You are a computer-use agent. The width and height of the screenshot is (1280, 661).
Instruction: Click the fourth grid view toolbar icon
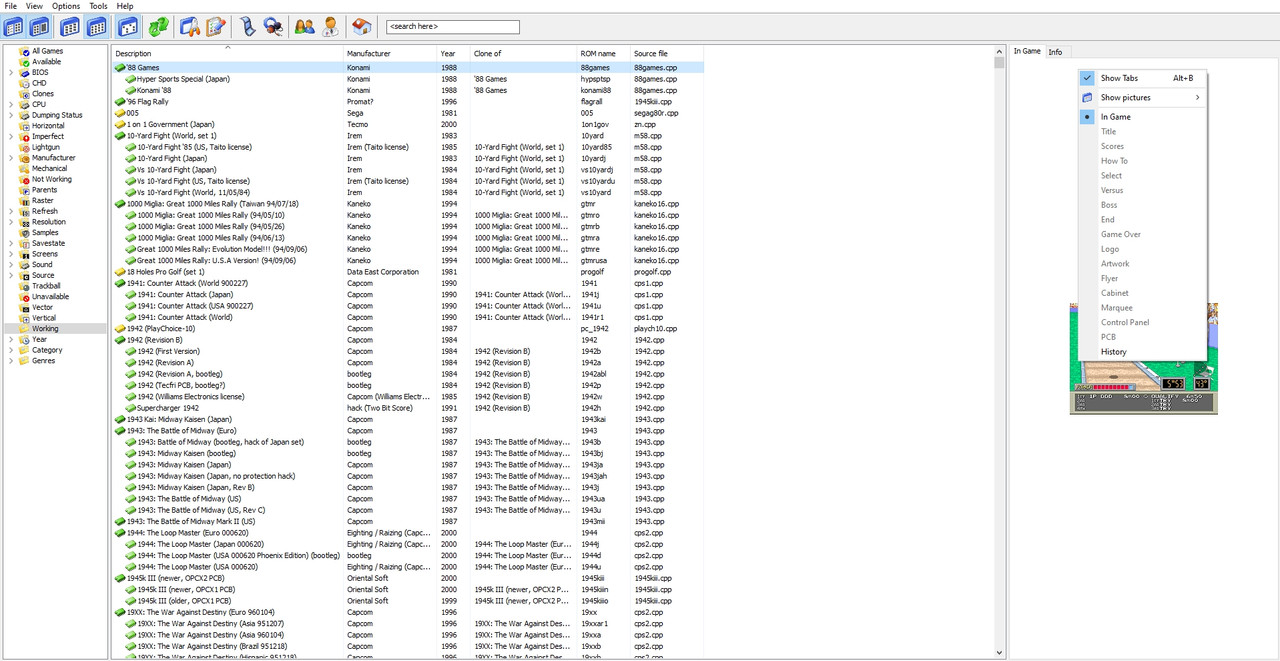pos(96,27)
